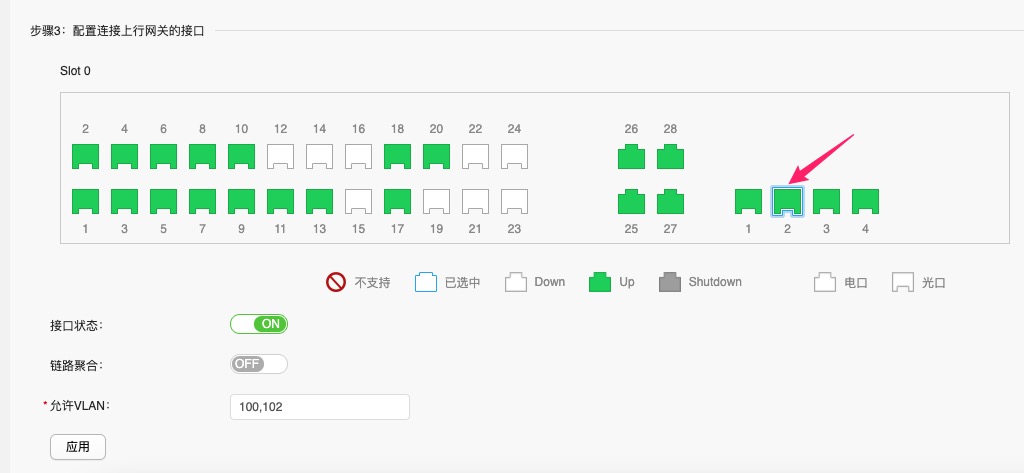The height and width of the screenshot is (473, 1024).
Task: Choose port 27 in the middle group
Action: [670, 201]
